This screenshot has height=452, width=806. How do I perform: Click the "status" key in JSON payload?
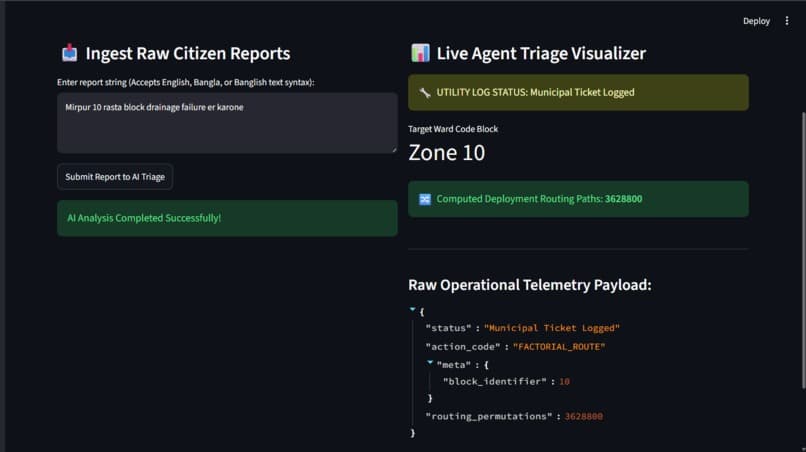[x=448, y=328]
